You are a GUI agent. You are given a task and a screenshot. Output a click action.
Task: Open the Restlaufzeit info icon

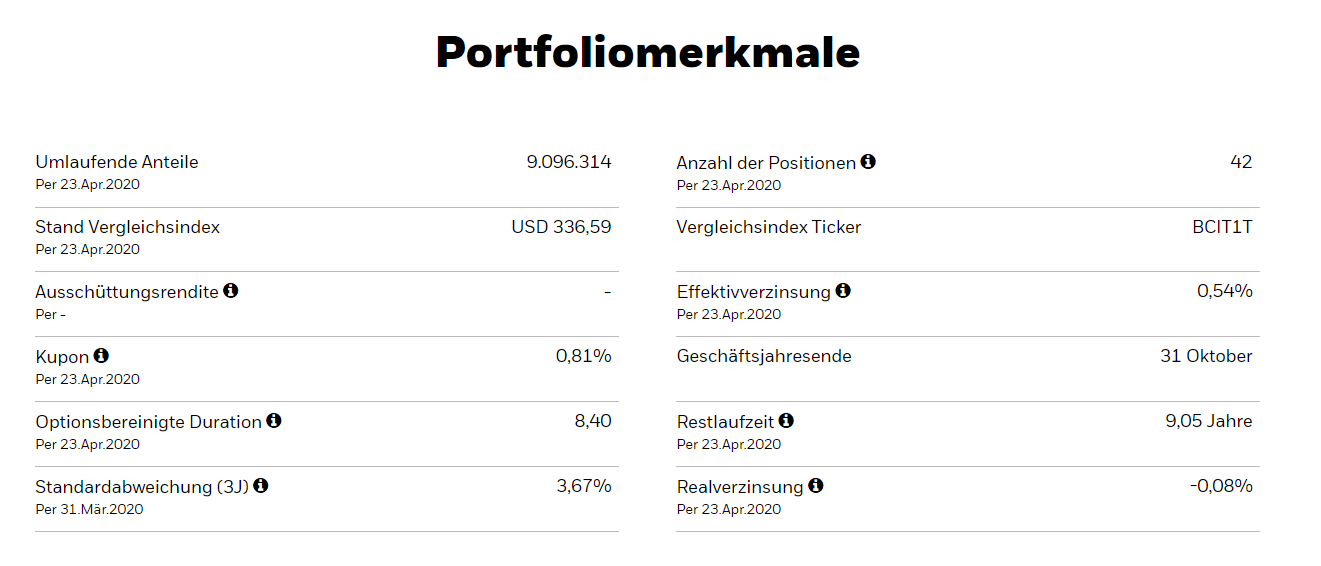point(786,420)
